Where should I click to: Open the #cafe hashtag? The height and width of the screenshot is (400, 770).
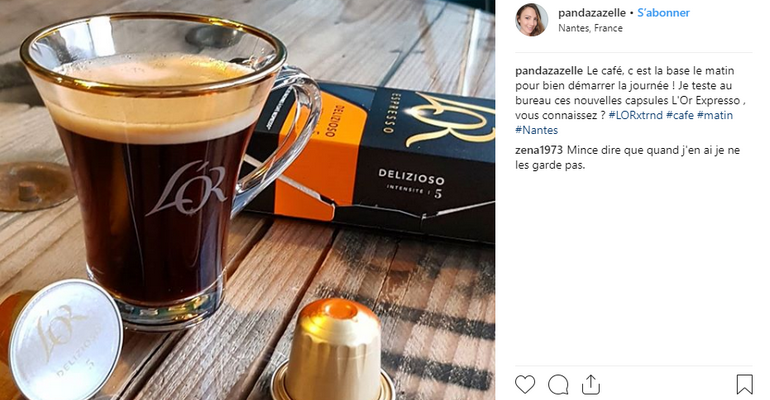coord(680,115)
